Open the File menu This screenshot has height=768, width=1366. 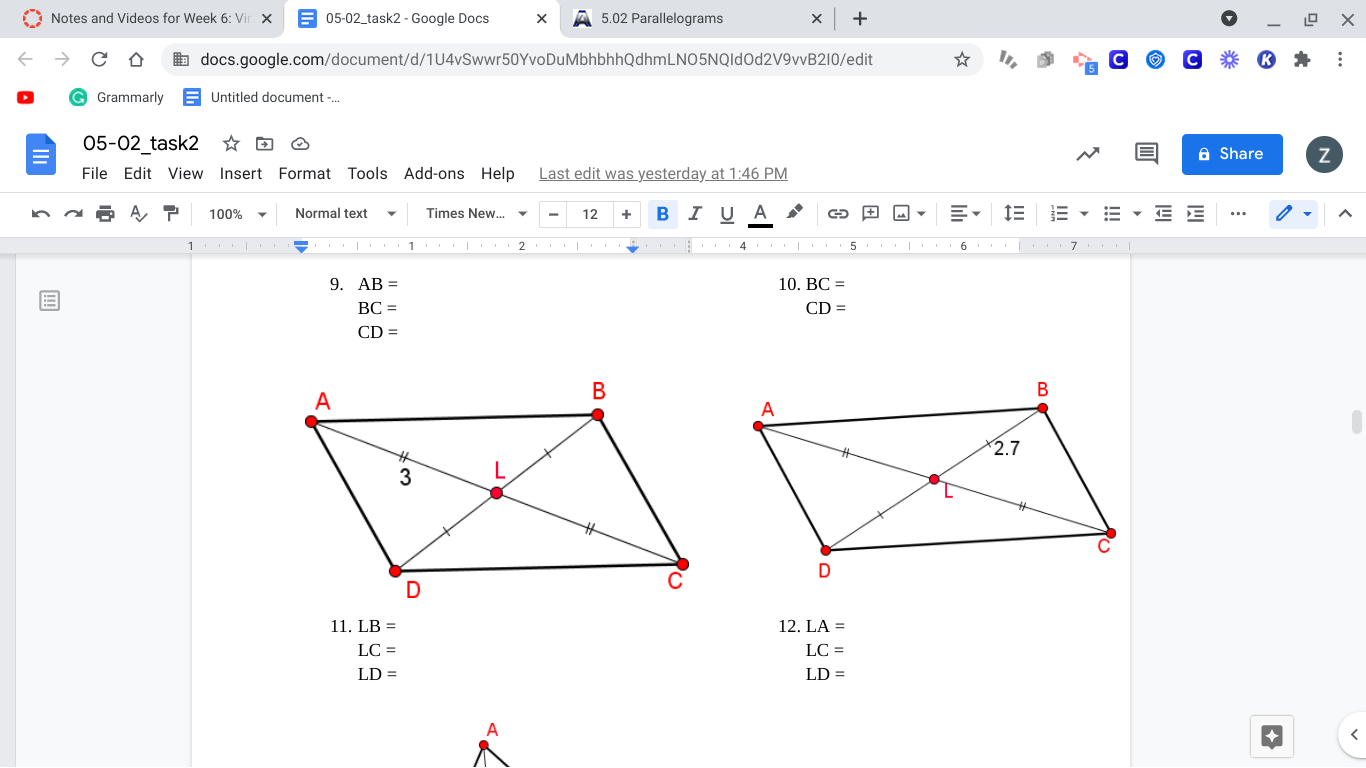click(95, 173)
